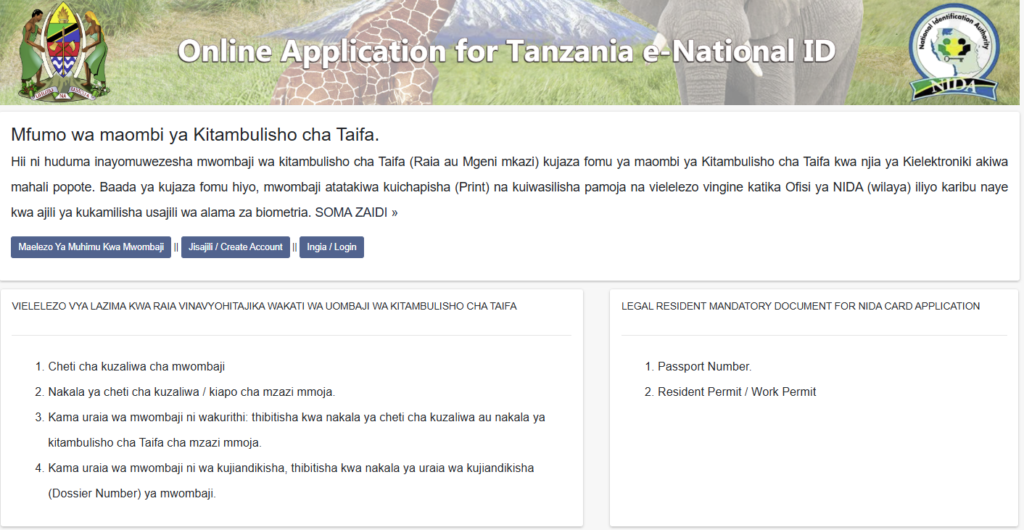1024x530 pixels.
Task: Select 'Nakala ya cheti cha kuzaliwa' list item
Action: pos(191,392)
